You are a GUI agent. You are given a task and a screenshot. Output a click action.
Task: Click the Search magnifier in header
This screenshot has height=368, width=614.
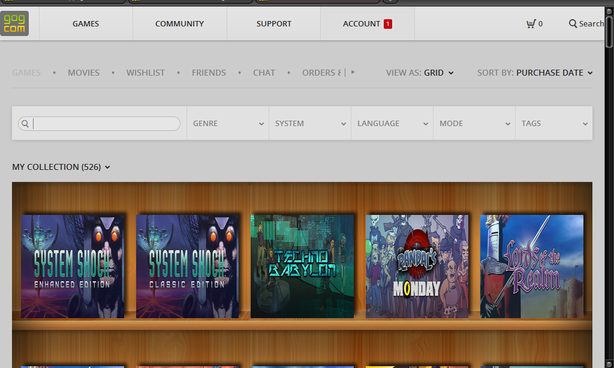[x=572, y=23]
